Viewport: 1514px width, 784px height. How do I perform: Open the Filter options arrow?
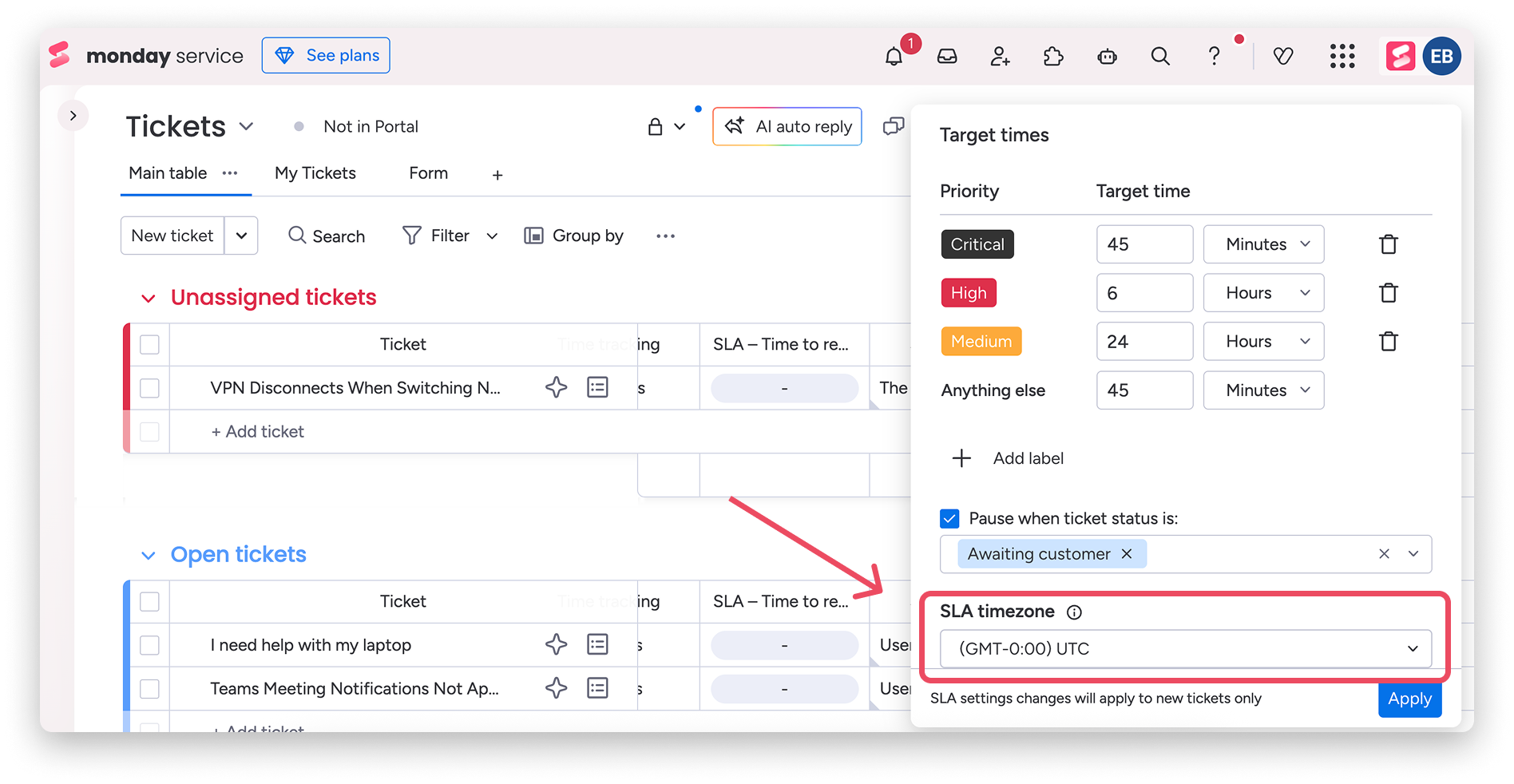[x=492, y=236]
